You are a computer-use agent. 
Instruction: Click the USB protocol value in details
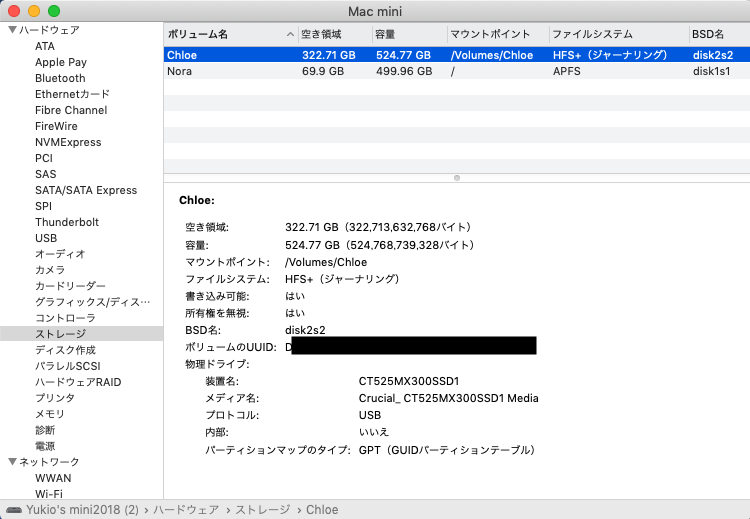pyautogui.click(x=370, y=415)
